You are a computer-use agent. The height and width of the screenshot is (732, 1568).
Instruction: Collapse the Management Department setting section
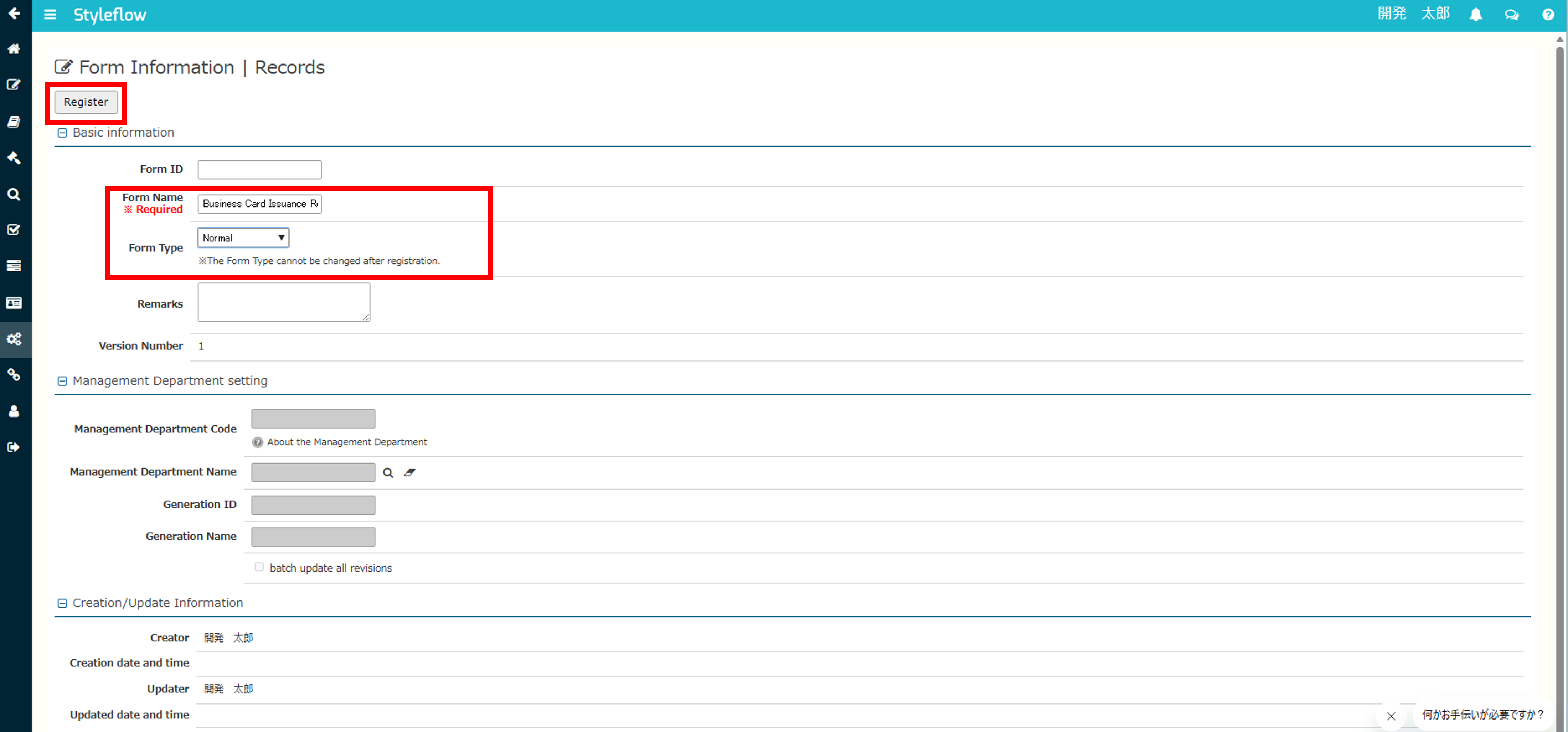[x=62, y=381]
